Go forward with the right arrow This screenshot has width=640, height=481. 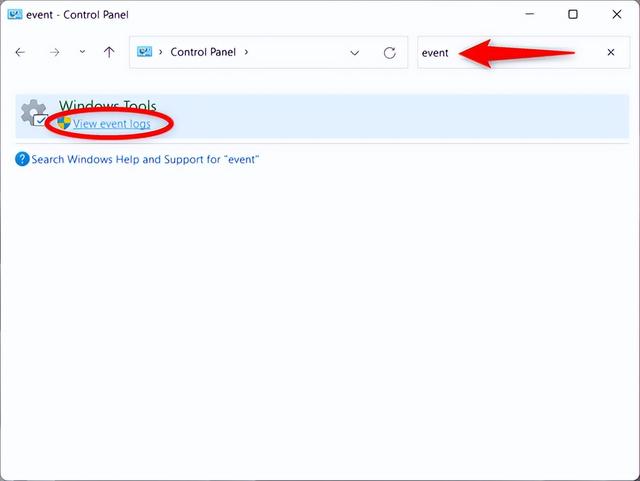click(x=54, y=52)
